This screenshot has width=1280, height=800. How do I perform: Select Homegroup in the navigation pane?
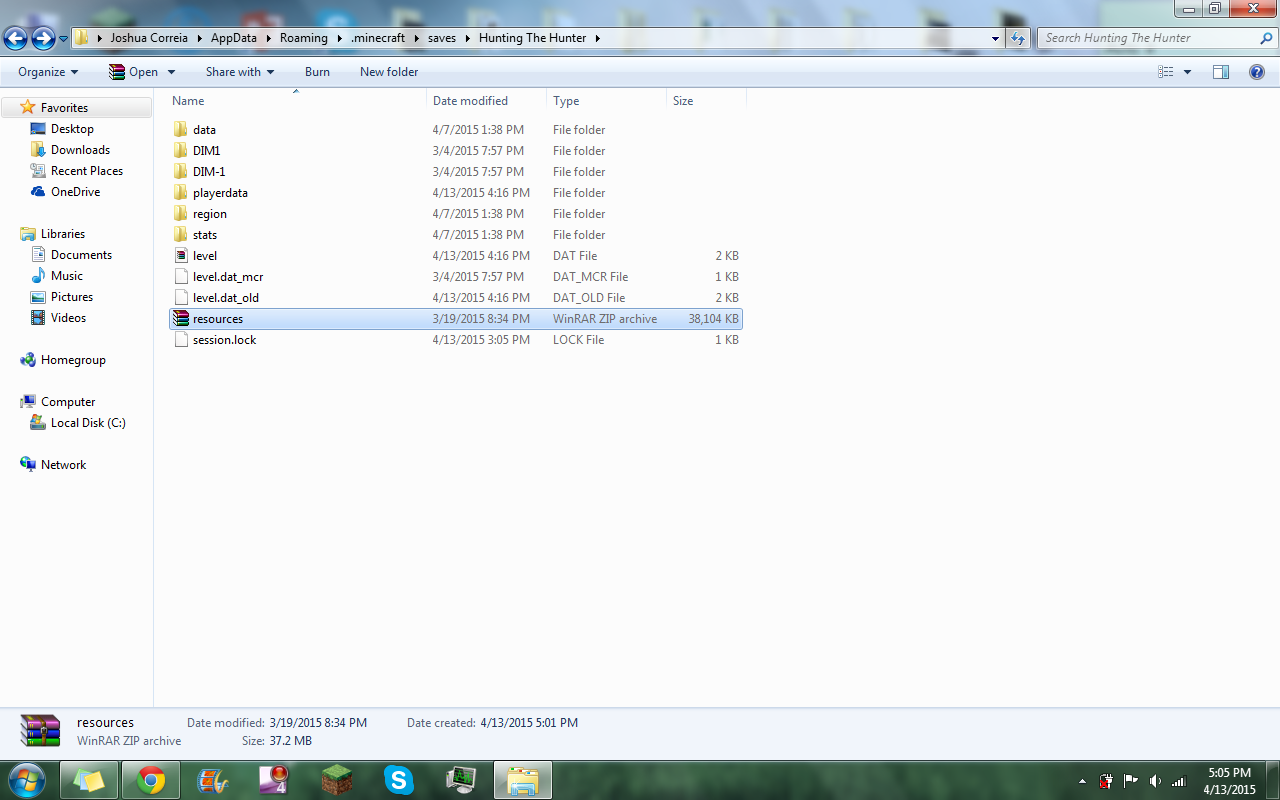click(x=73, y=360)
